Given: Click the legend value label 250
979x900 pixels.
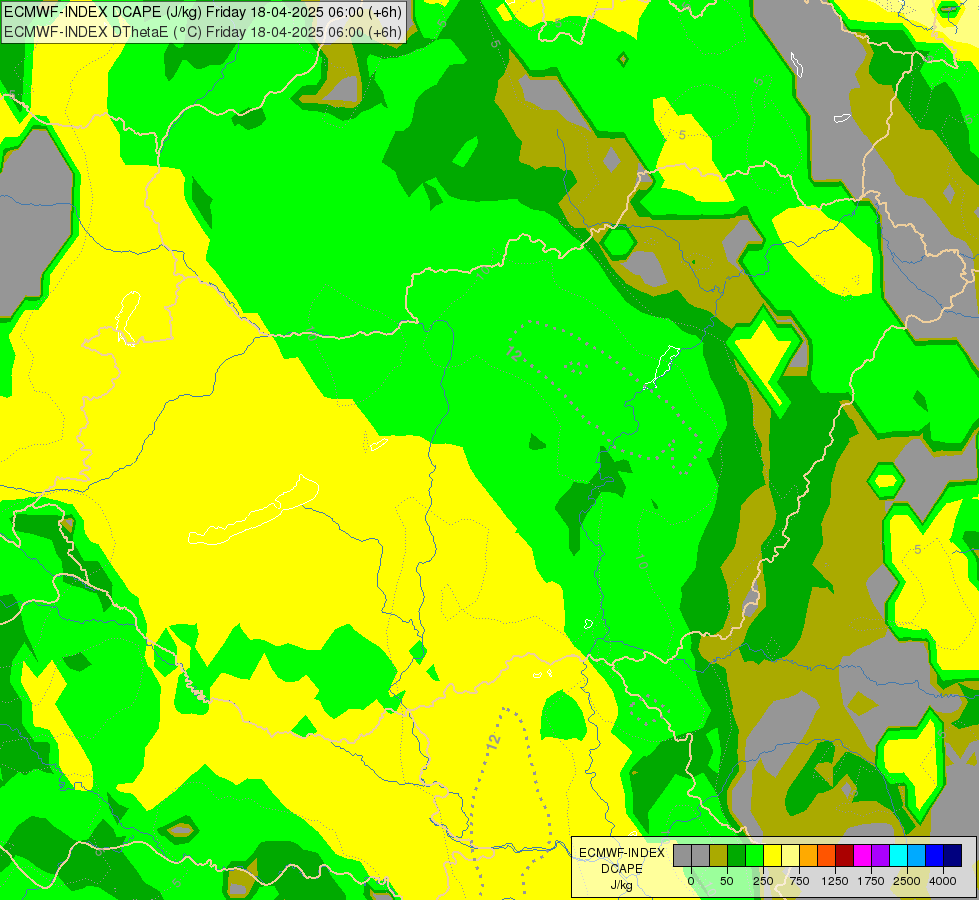Looking at the screenshot, I should [x=763, y=881].
